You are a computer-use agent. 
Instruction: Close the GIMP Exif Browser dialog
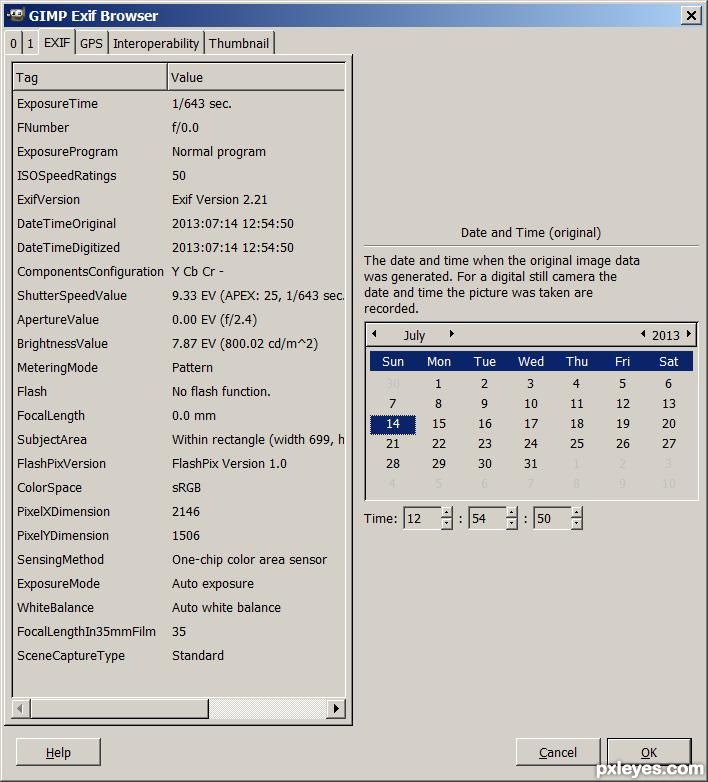[x=691, y=15]
